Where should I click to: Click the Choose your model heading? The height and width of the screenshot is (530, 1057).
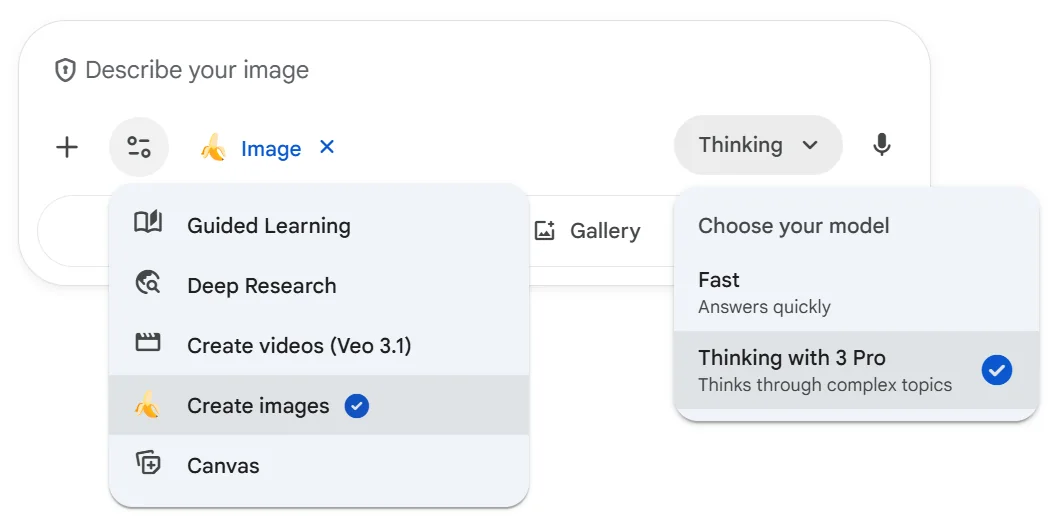coord(793,226)
